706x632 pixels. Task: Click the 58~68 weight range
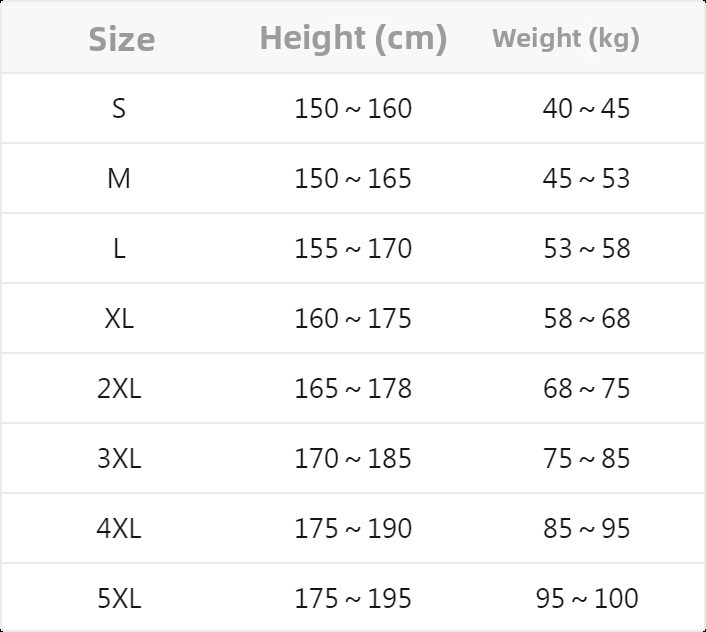587,318
